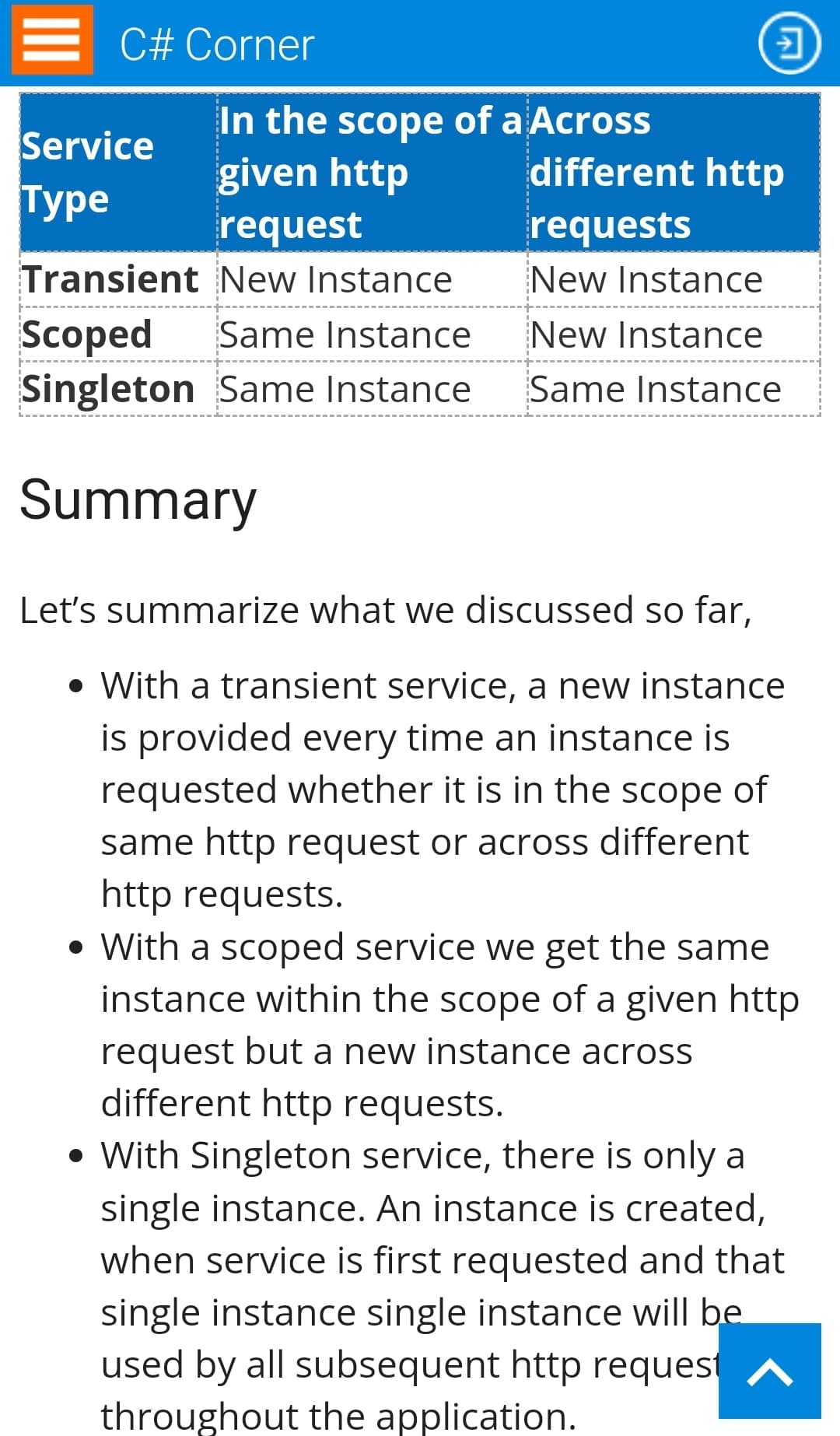840x1436 pixels.
Task: Open the C# Corner home title
Action: click(217, 44)
